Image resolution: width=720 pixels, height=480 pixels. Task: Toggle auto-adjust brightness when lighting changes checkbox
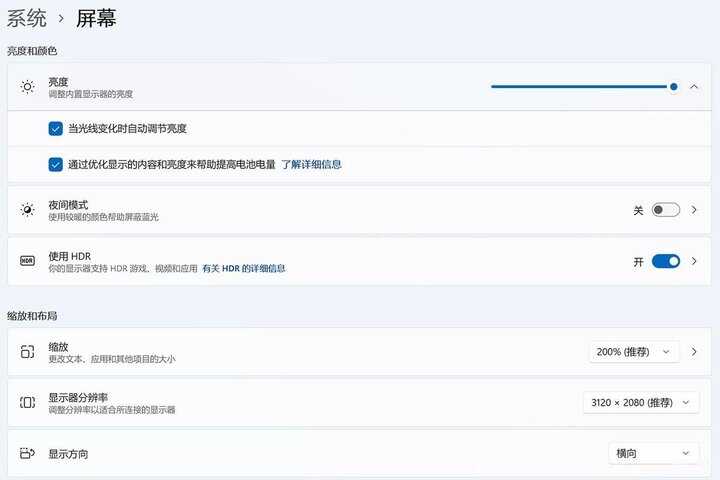[x=56, y=129]
